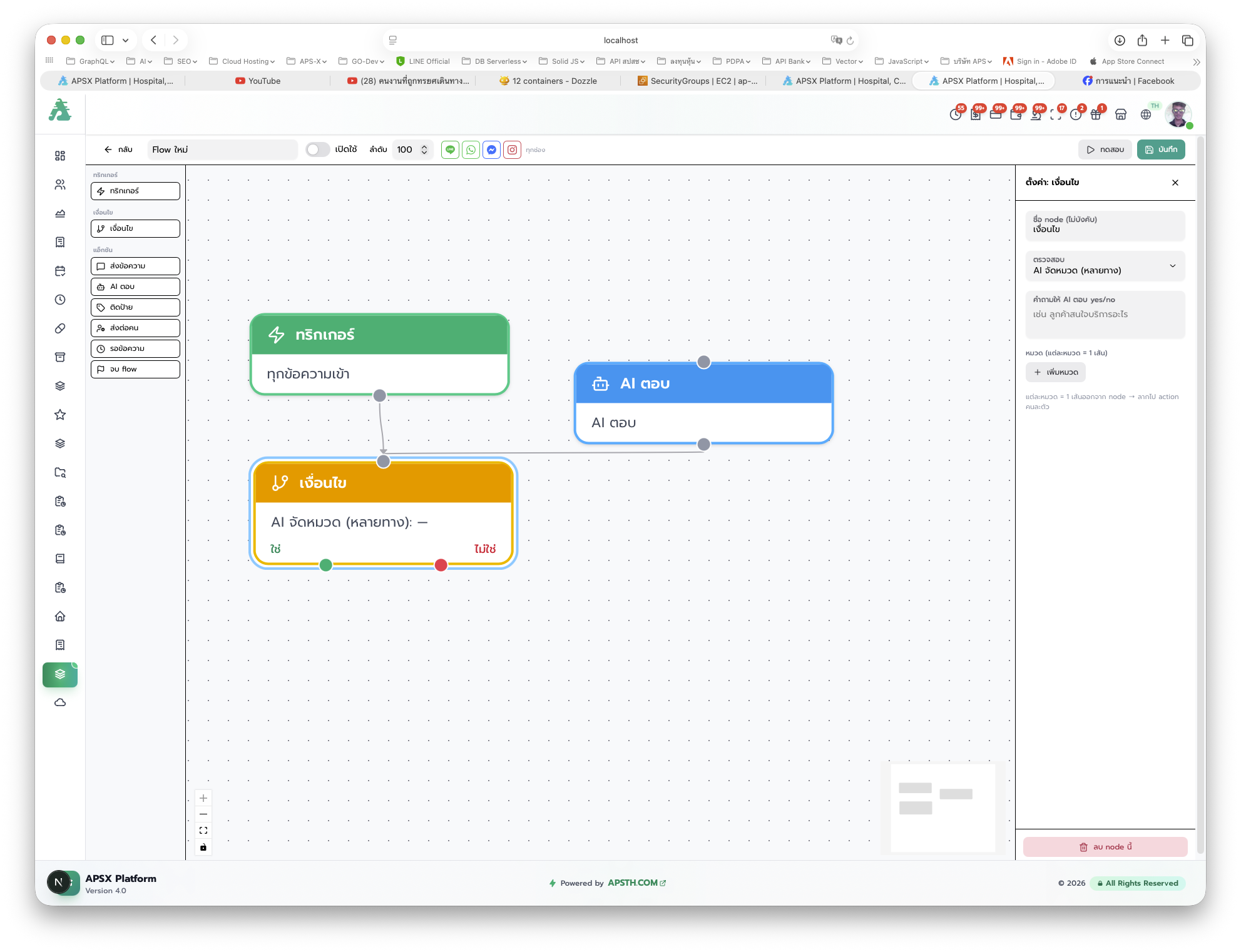Add a ติดป้าย tag node from palette
The width and height of the screenshot is (1241, 952).
[135, 307]
